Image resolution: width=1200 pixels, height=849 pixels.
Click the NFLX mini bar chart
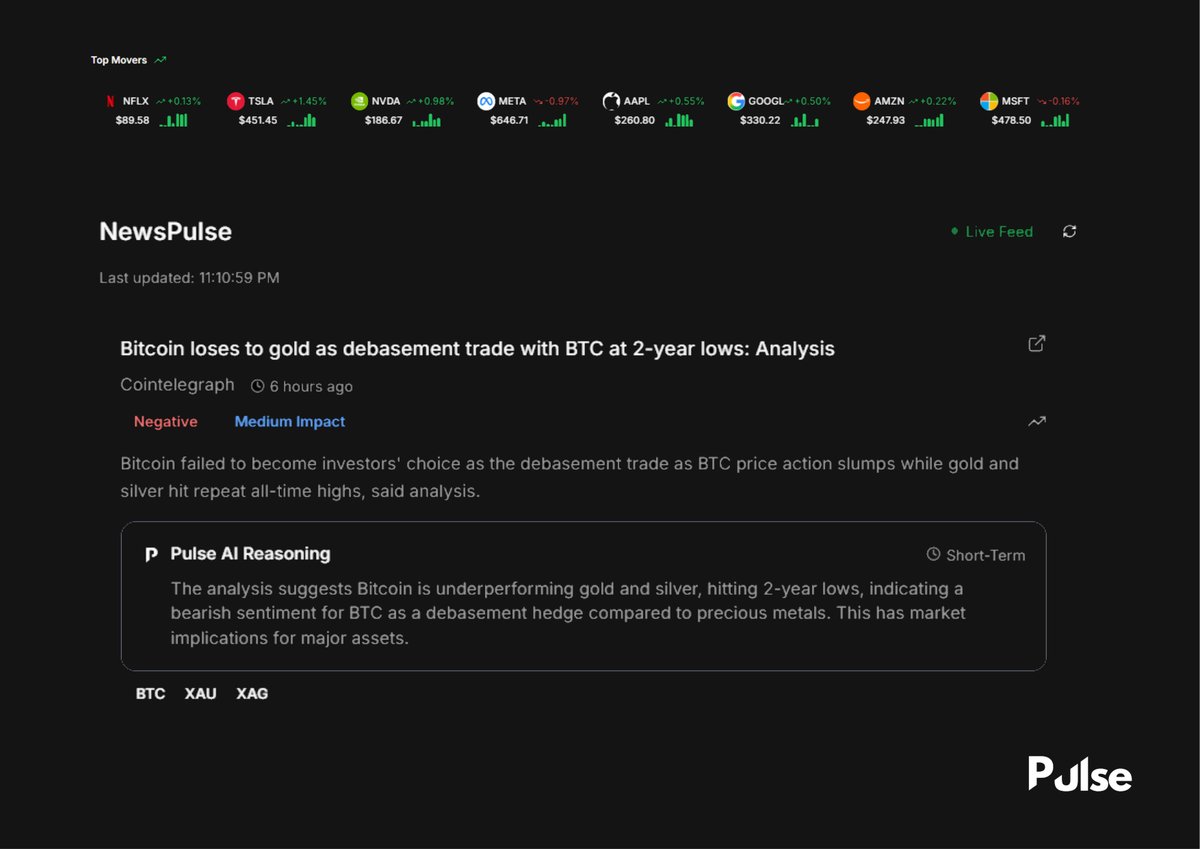pyautogui.click(x=174, y=120)
